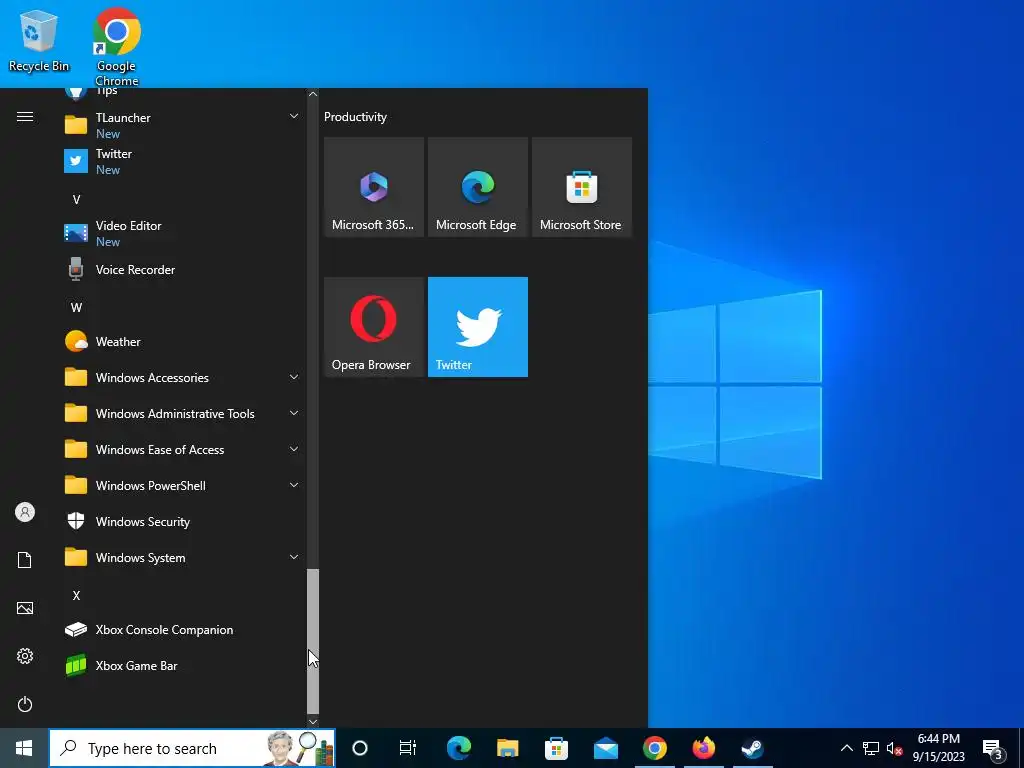Expand Windows Administrative Tools folder
Screen dimensions: 1024x768
pyautogui.click(x=181, y=413)
